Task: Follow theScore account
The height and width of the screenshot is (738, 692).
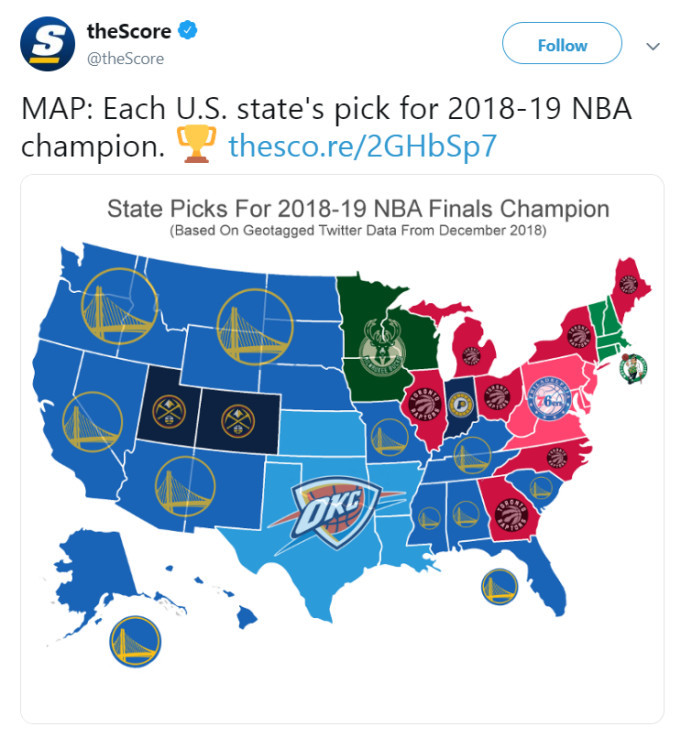Action: 562,43
